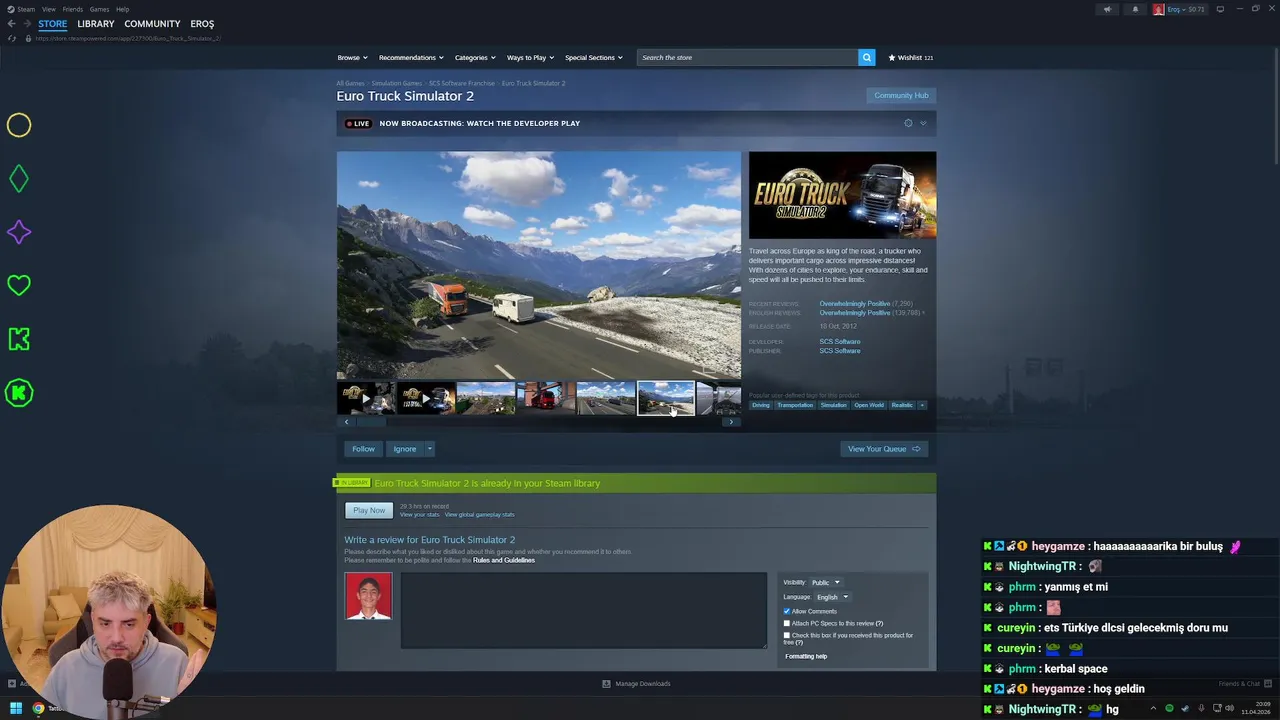The width and height of the screenshot is (1280, 720).
Task: Open Rules and Guidelines link
Action: [504, 560]
